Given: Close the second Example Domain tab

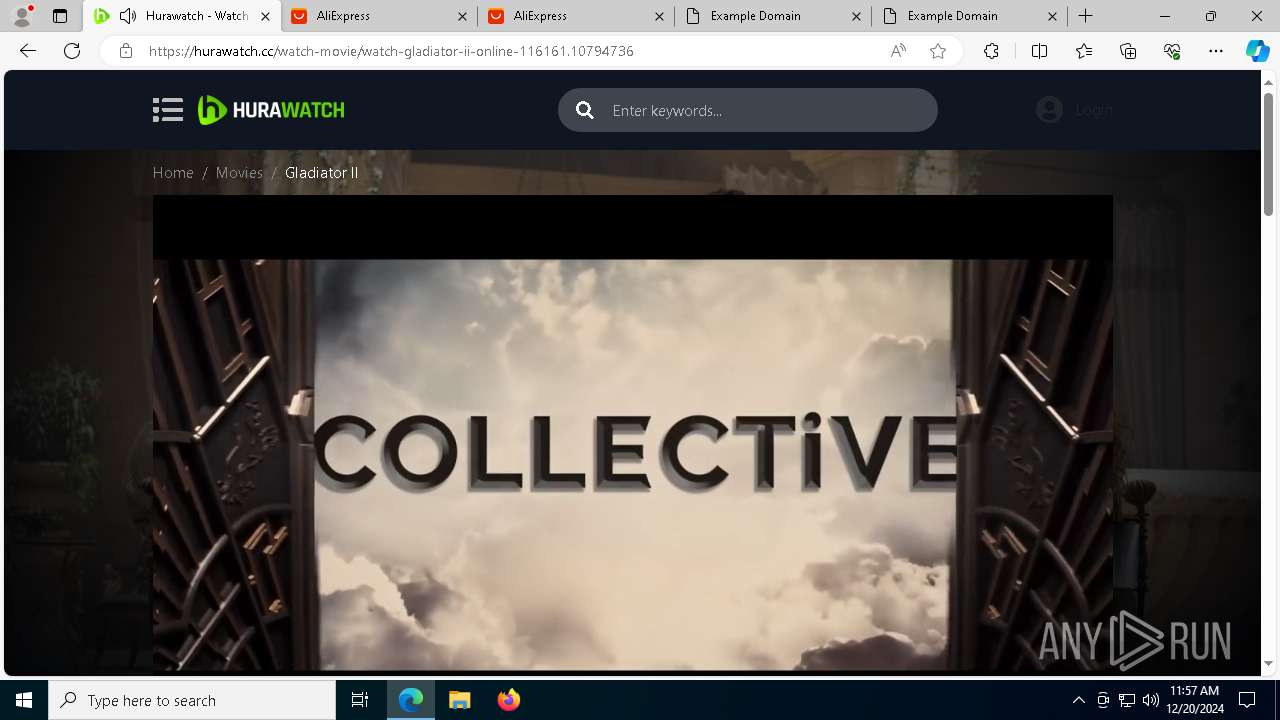Looking at the screenshot, I should (1052, 16).
